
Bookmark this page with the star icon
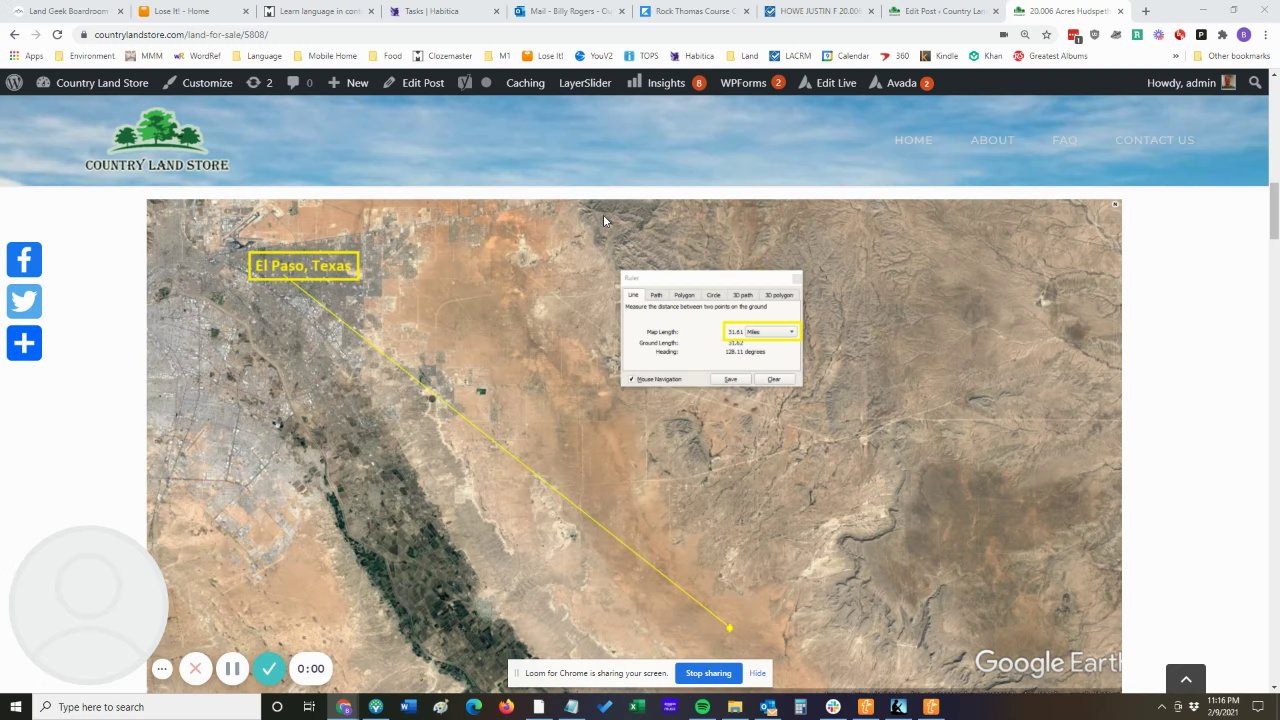[x=1046, y=34]
